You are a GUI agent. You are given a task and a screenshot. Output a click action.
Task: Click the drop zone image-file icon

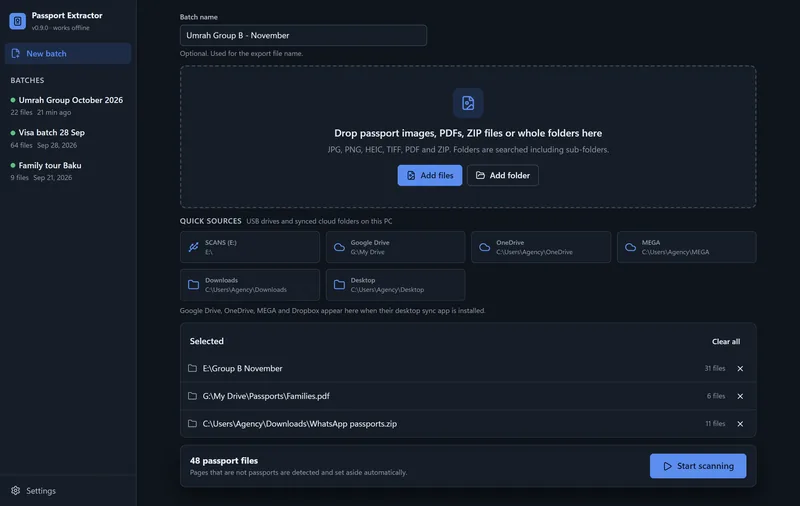(468, 103)
